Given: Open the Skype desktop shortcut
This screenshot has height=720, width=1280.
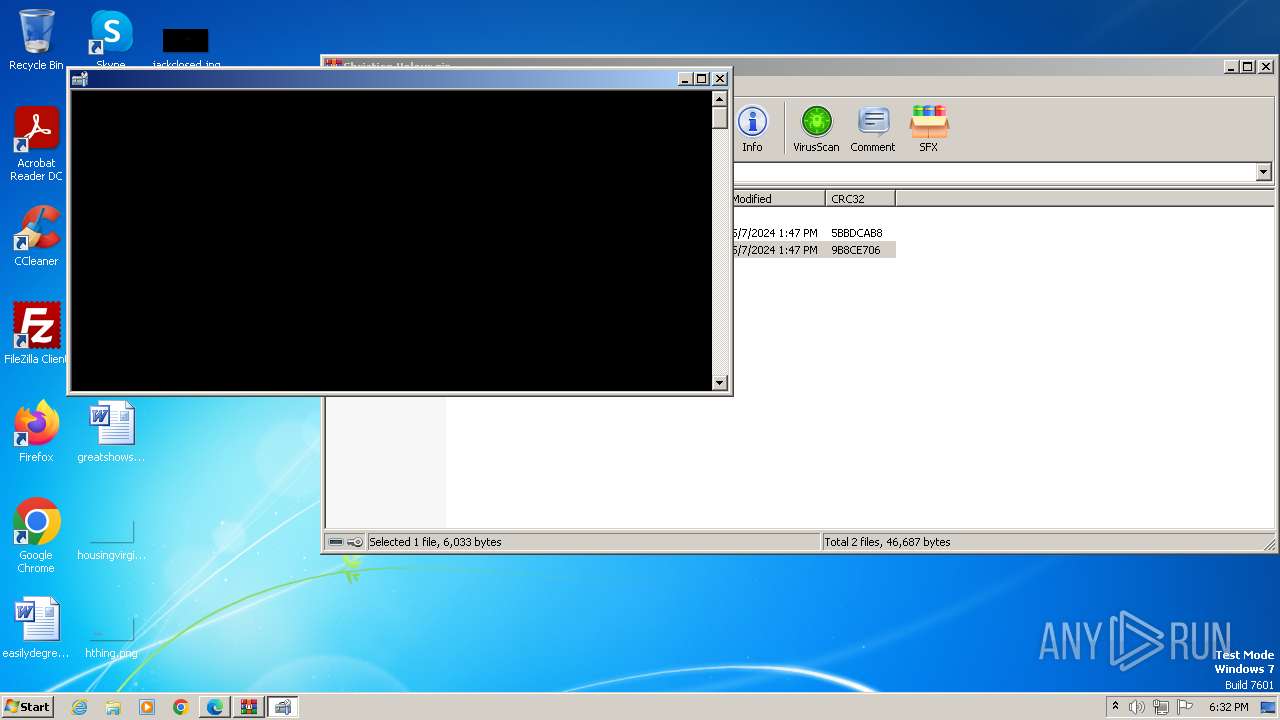Looking at the screenshot, I should click(111, 40).
